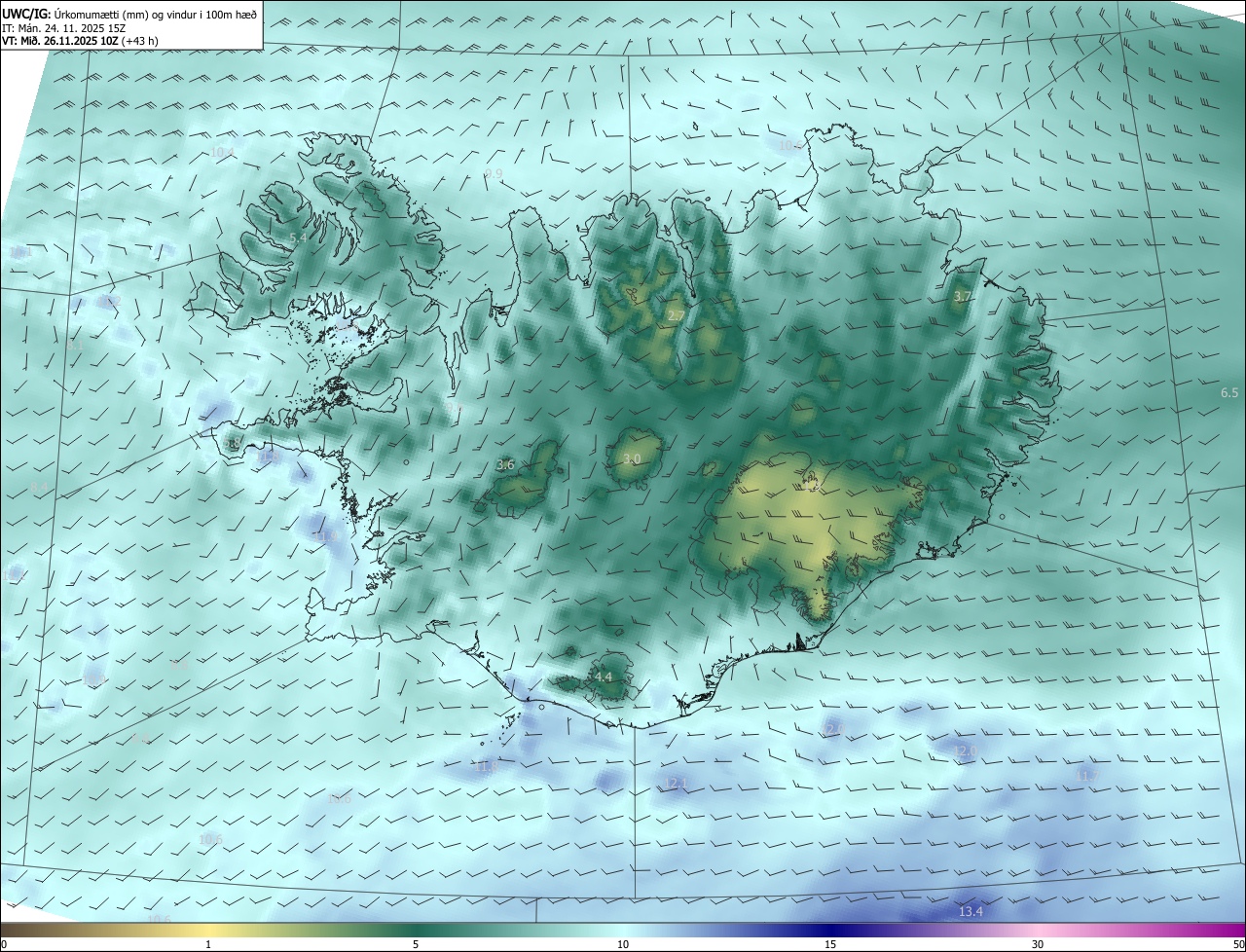The image size is (1246, 952).
Task: Click the 0 tick on the colour scale
Action: point(4,944)
